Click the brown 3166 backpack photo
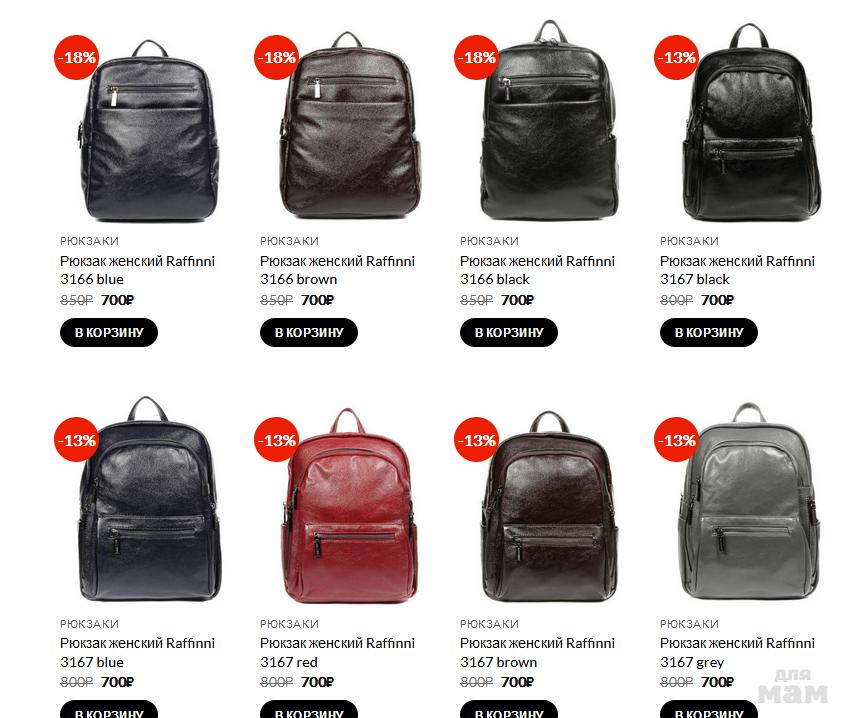Screen dimensions: 843x718 point(349,125)
